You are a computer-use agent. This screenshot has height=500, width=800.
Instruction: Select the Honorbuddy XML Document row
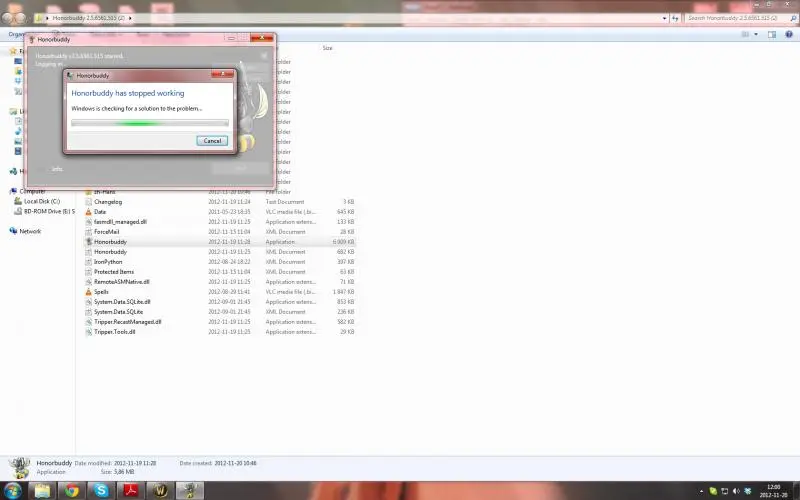(219, 252)
